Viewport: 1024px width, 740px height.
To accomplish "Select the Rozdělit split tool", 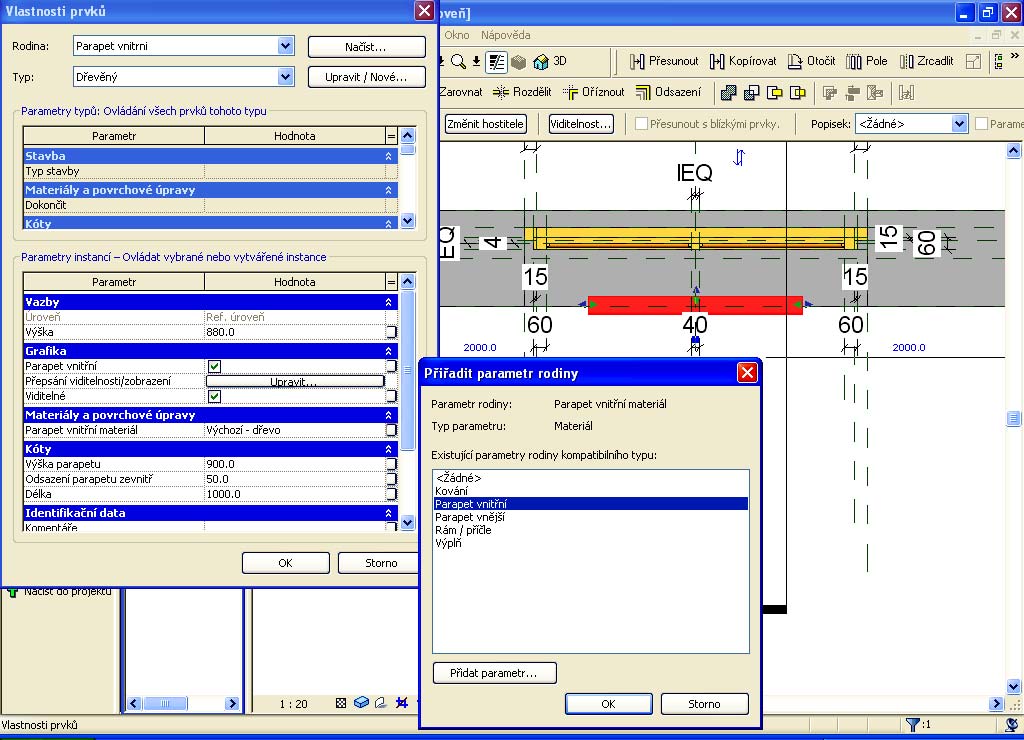I will click(522, 92).
